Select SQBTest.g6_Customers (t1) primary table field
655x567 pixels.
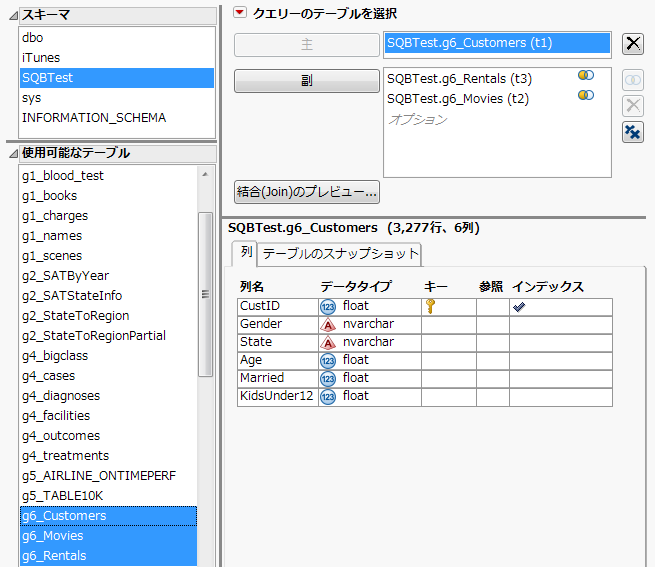tap(496, 43)
